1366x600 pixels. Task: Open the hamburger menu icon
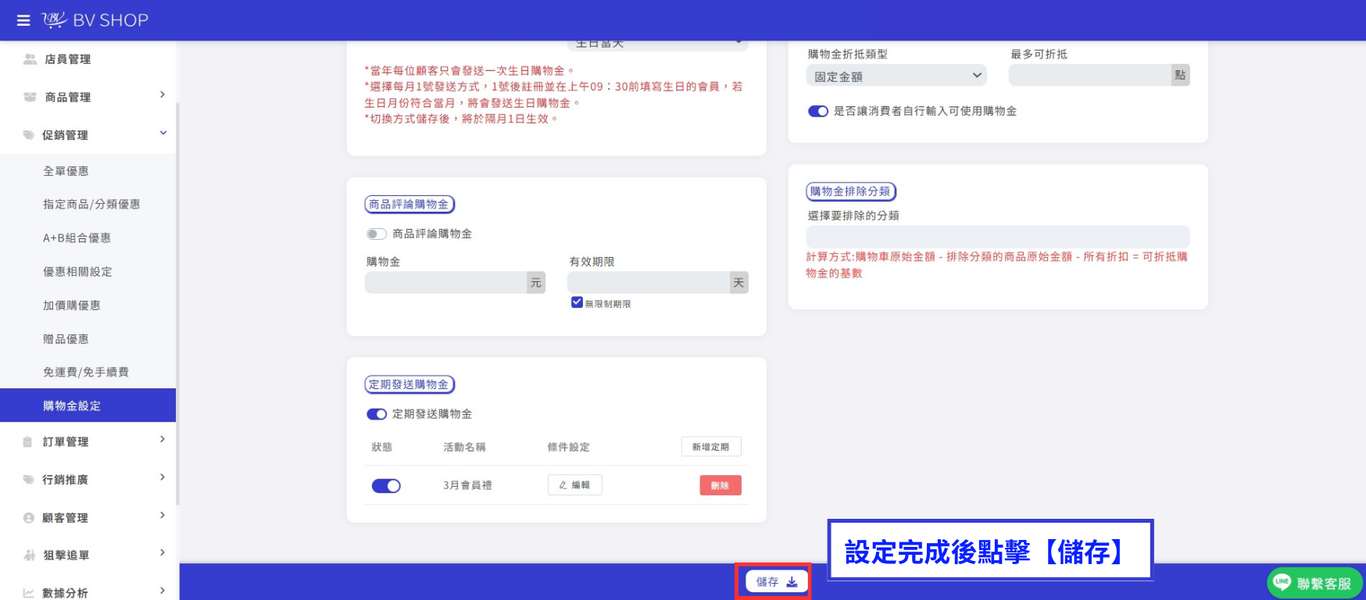[x=23, y=20]
